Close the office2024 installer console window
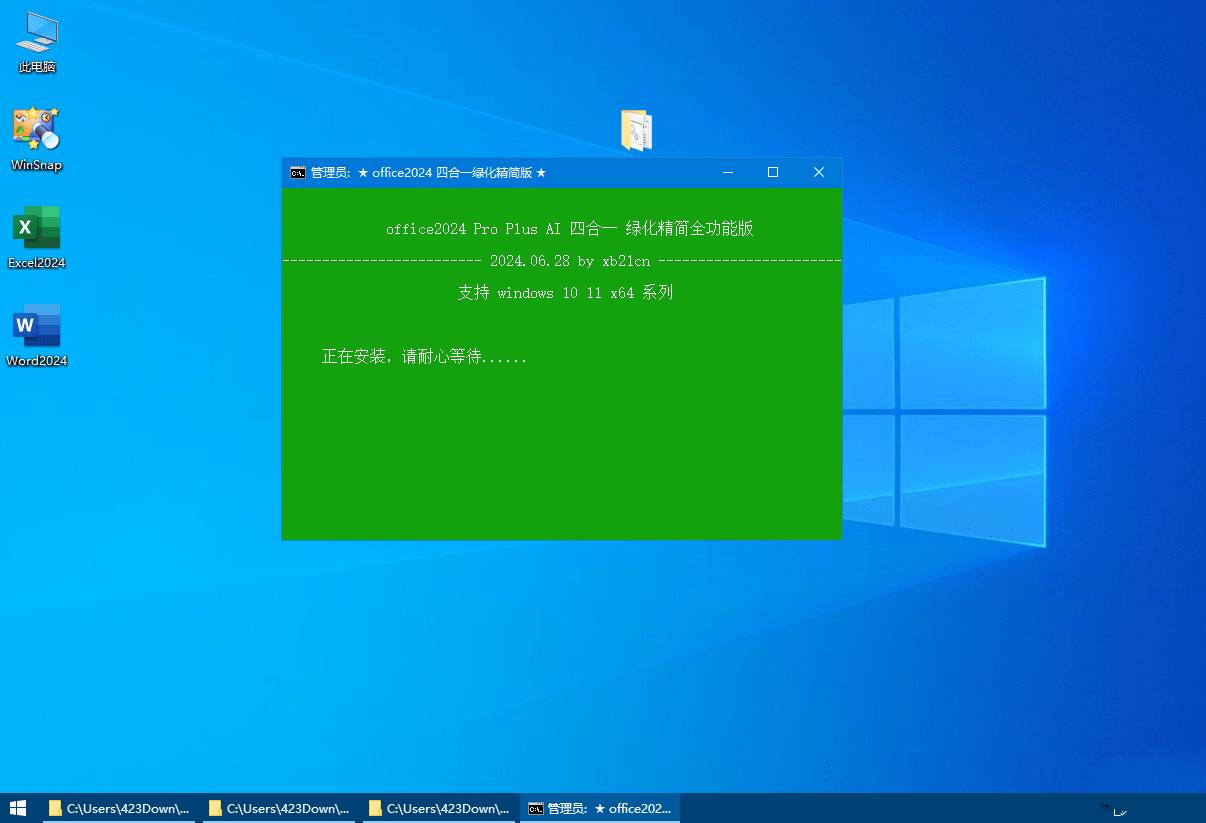1206x823 pixels. pyautogui.click(x=819, y=172)
